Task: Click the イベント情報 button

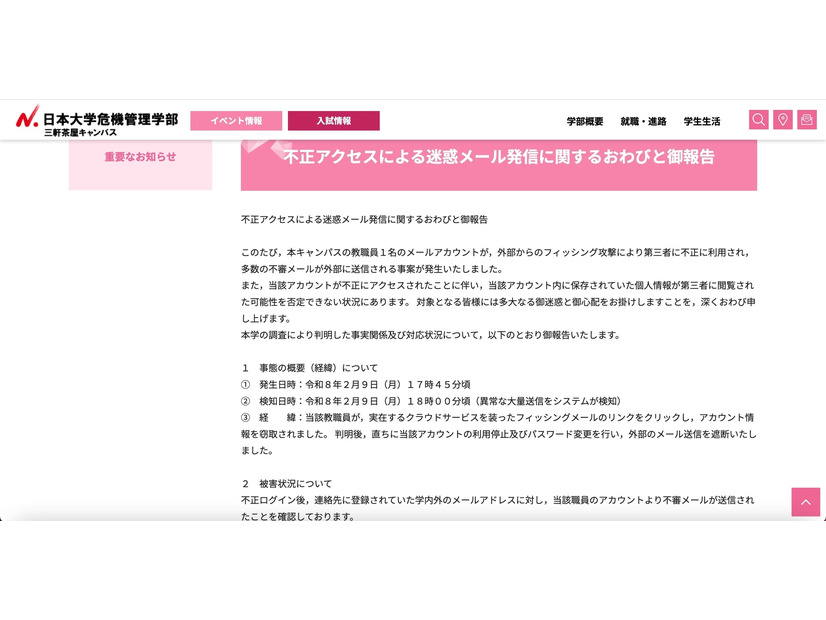Action: click(x=236, y=120)
